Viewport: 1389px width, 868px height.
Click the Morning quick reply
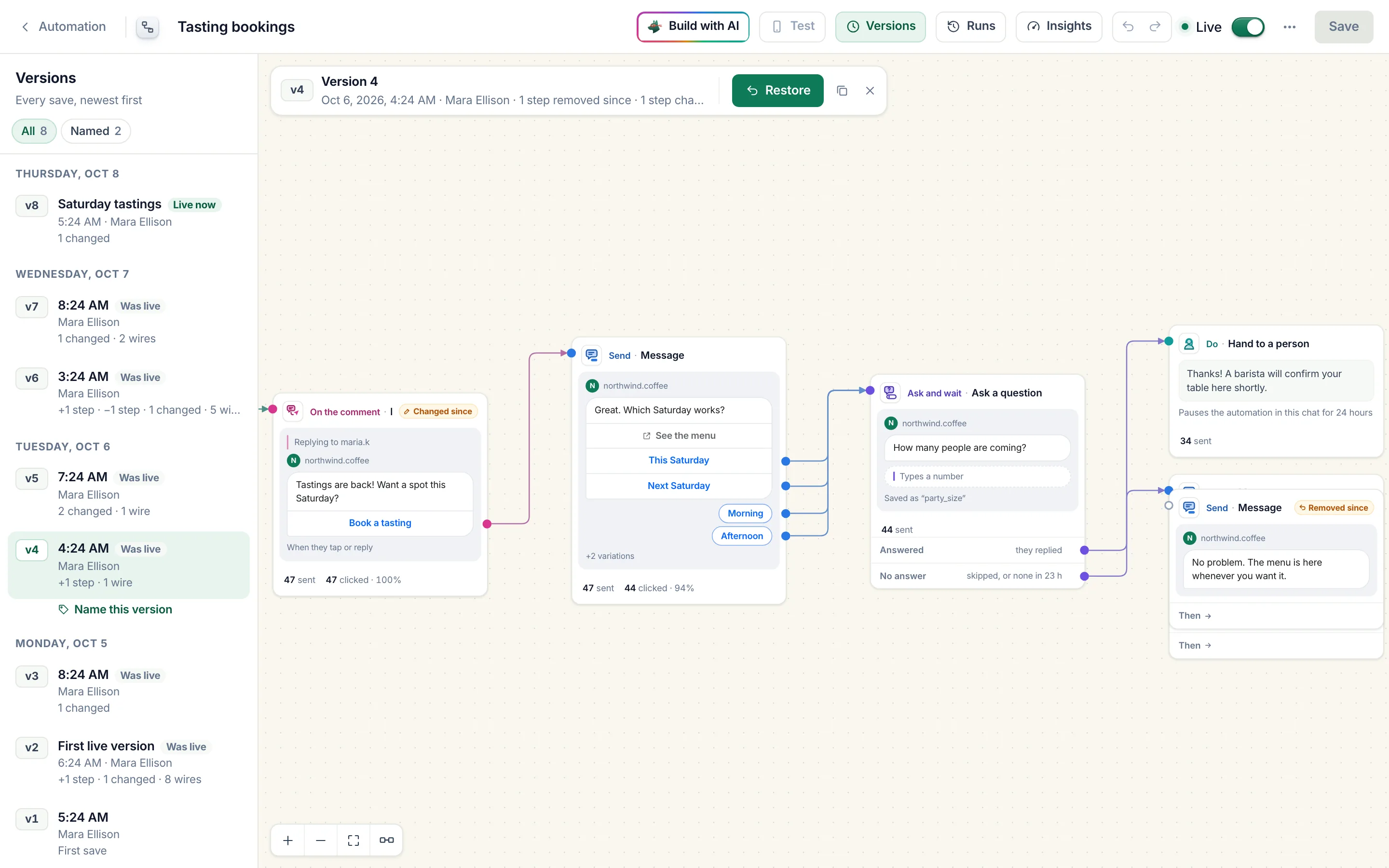coord(745,513)
